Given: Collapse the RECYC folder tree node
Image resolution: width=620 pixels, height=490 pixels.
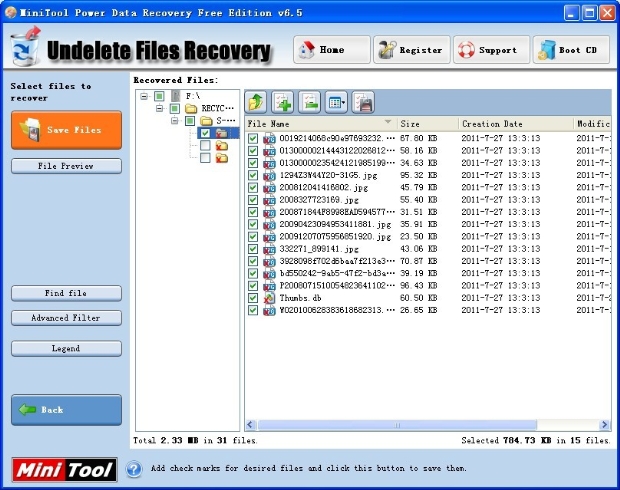Looking at the screenshot, I should [x=159, y=108].
